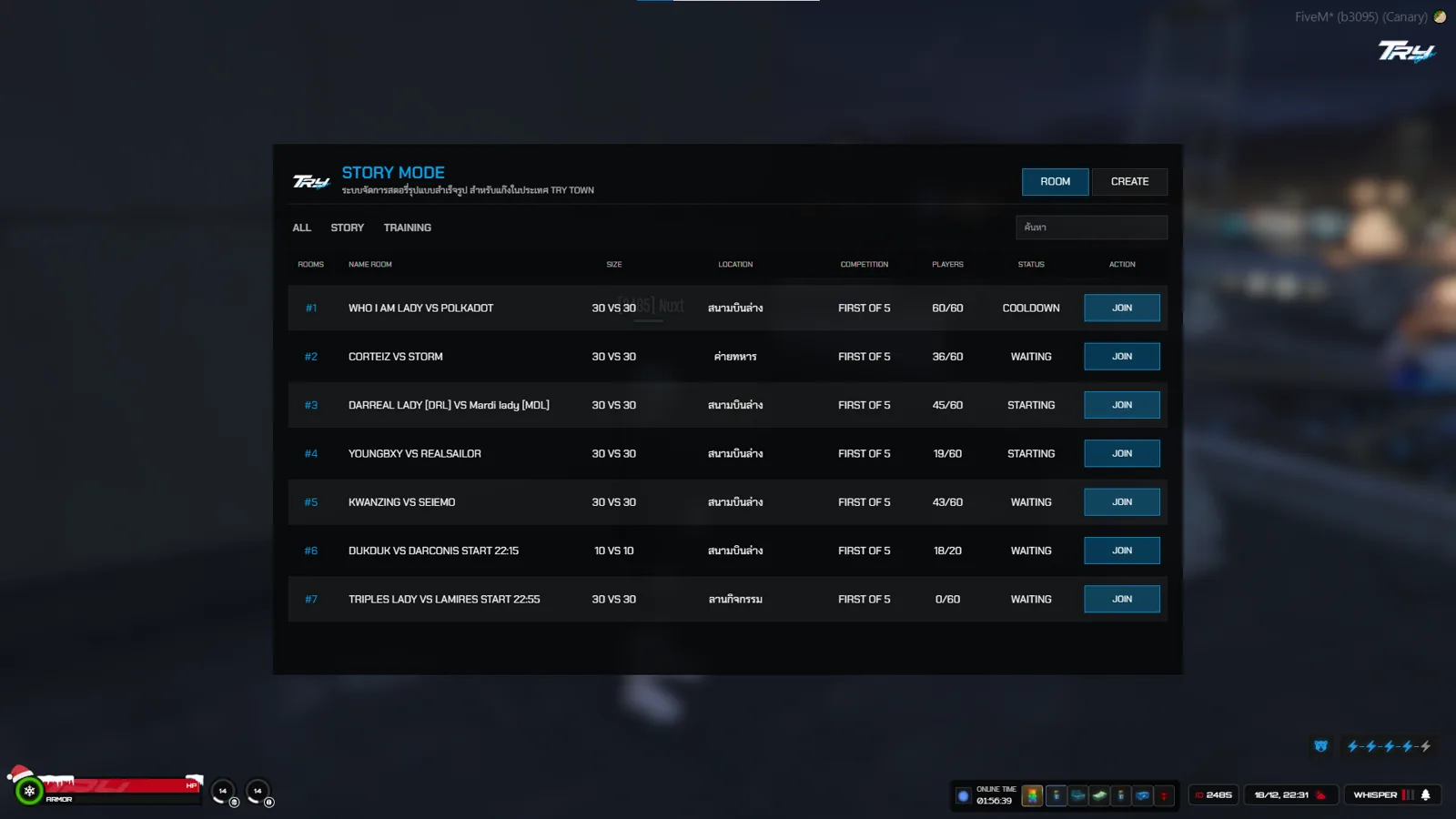Click room number #7

click(x=311, y=600)
